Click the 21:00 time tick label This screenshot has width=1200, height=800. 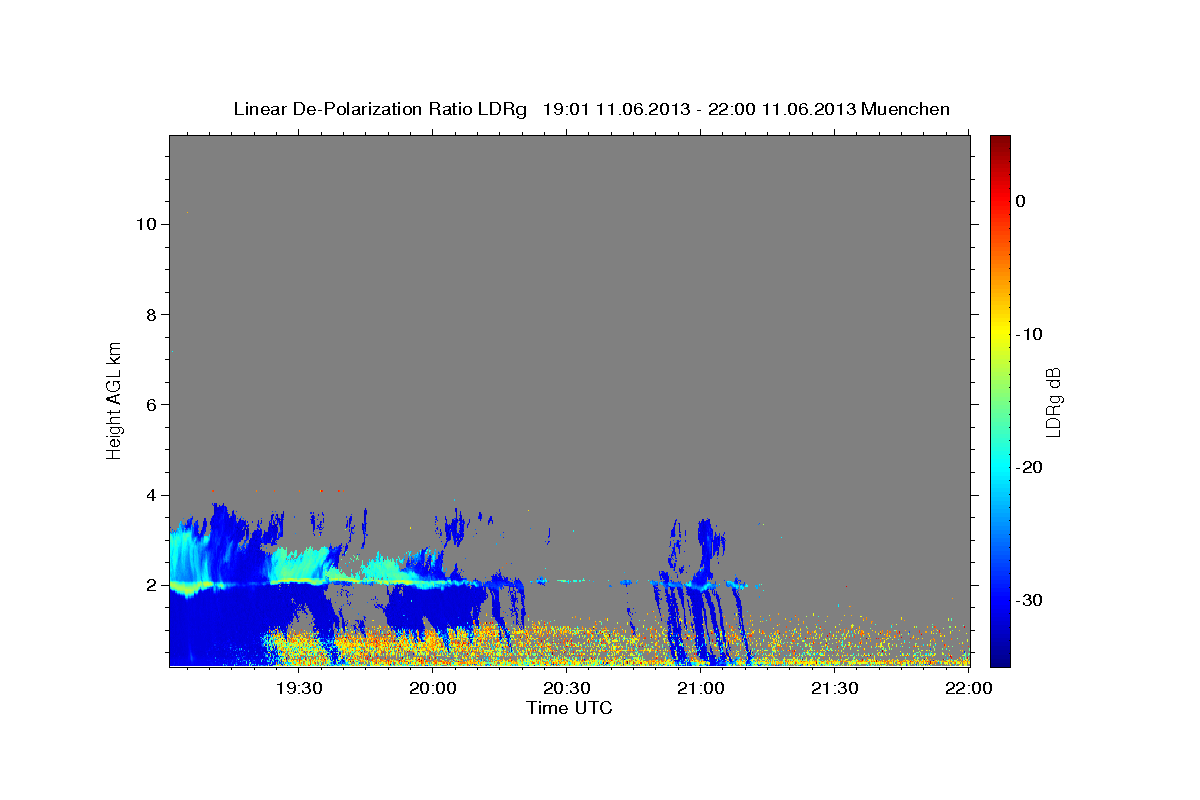click(700, 688)
